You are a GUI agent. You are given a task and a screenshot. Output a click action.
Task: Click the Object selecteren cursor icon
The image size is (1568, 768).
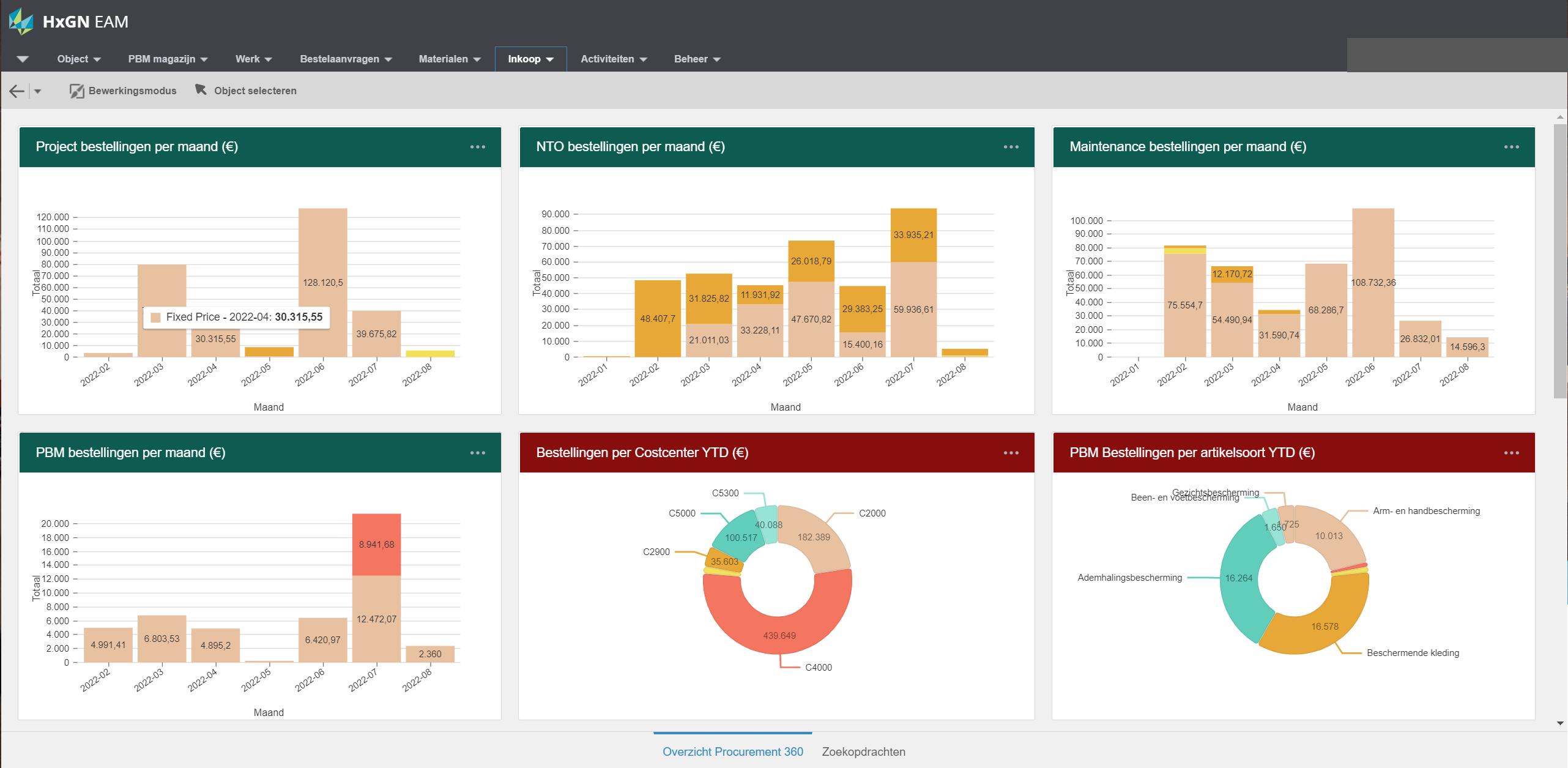[x=201, y=89]
